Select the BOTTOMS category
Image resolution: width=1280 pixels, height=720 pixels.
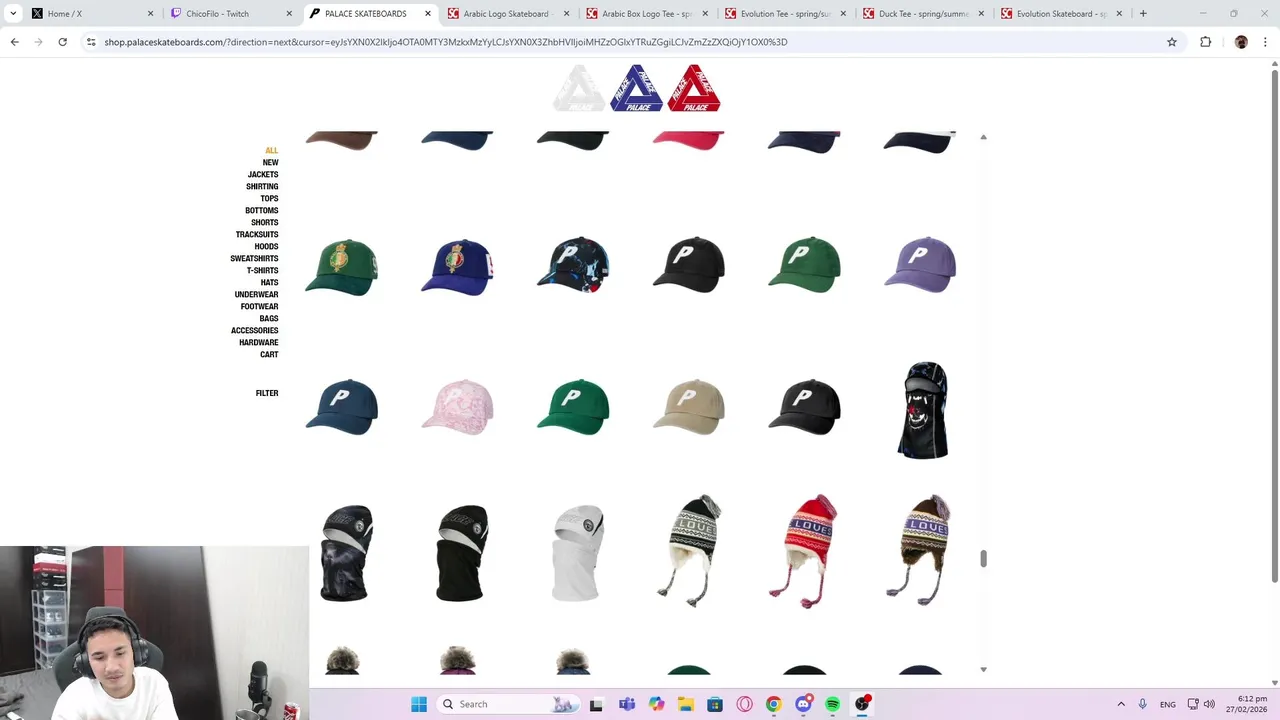pyautogui.click(x=262, y=211)
